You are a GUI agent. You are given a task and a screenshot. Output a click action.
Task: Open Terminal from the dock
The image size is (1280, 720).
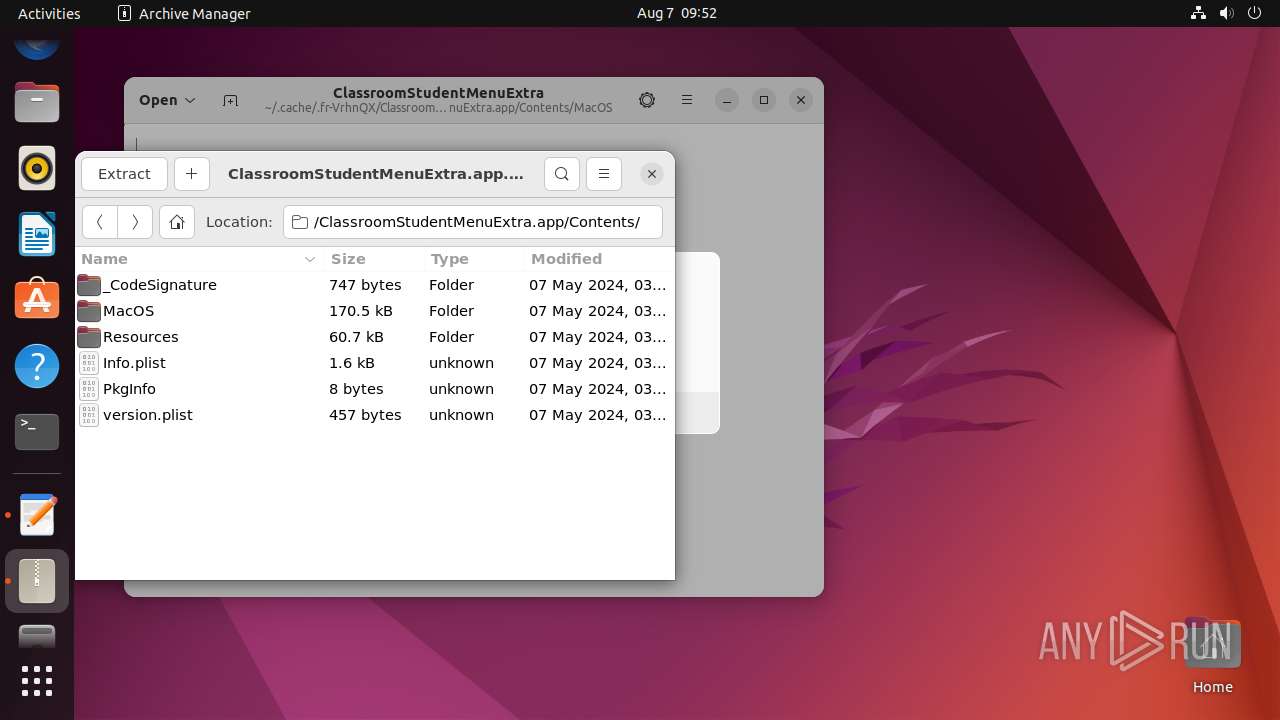click(37, 431)
